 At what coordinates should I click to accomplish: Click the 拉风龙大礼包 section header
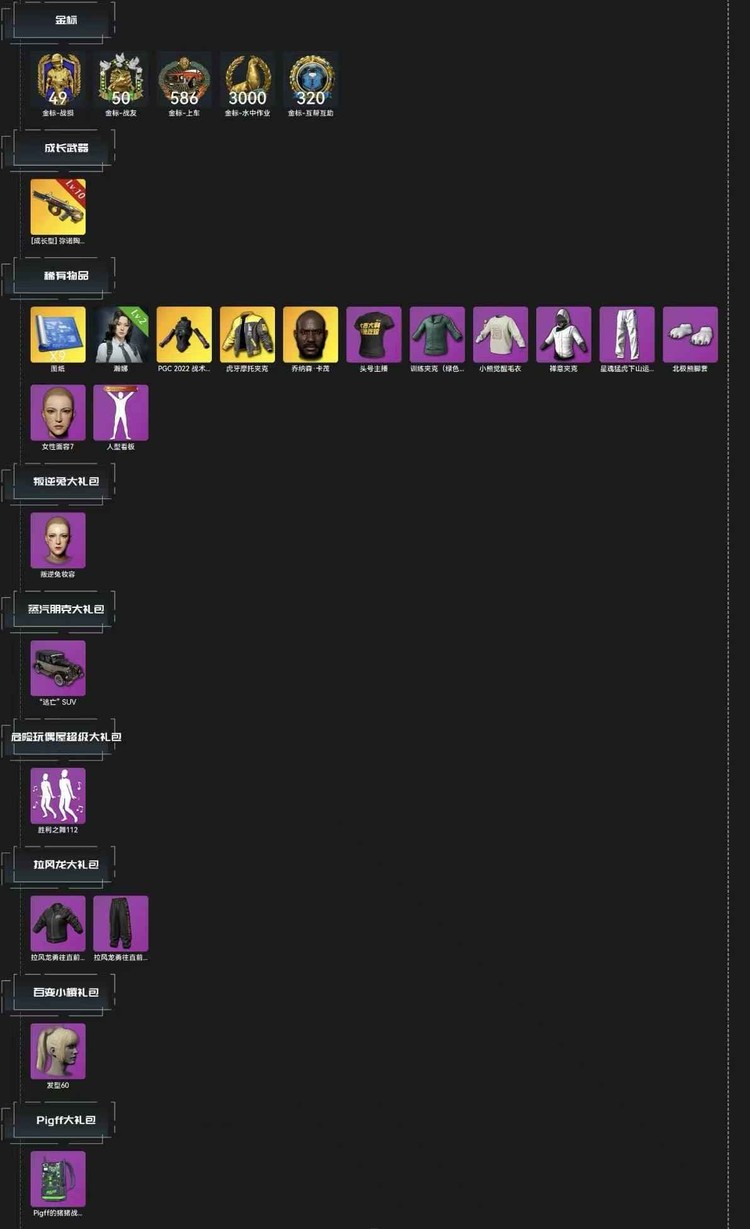click(65, 864)
